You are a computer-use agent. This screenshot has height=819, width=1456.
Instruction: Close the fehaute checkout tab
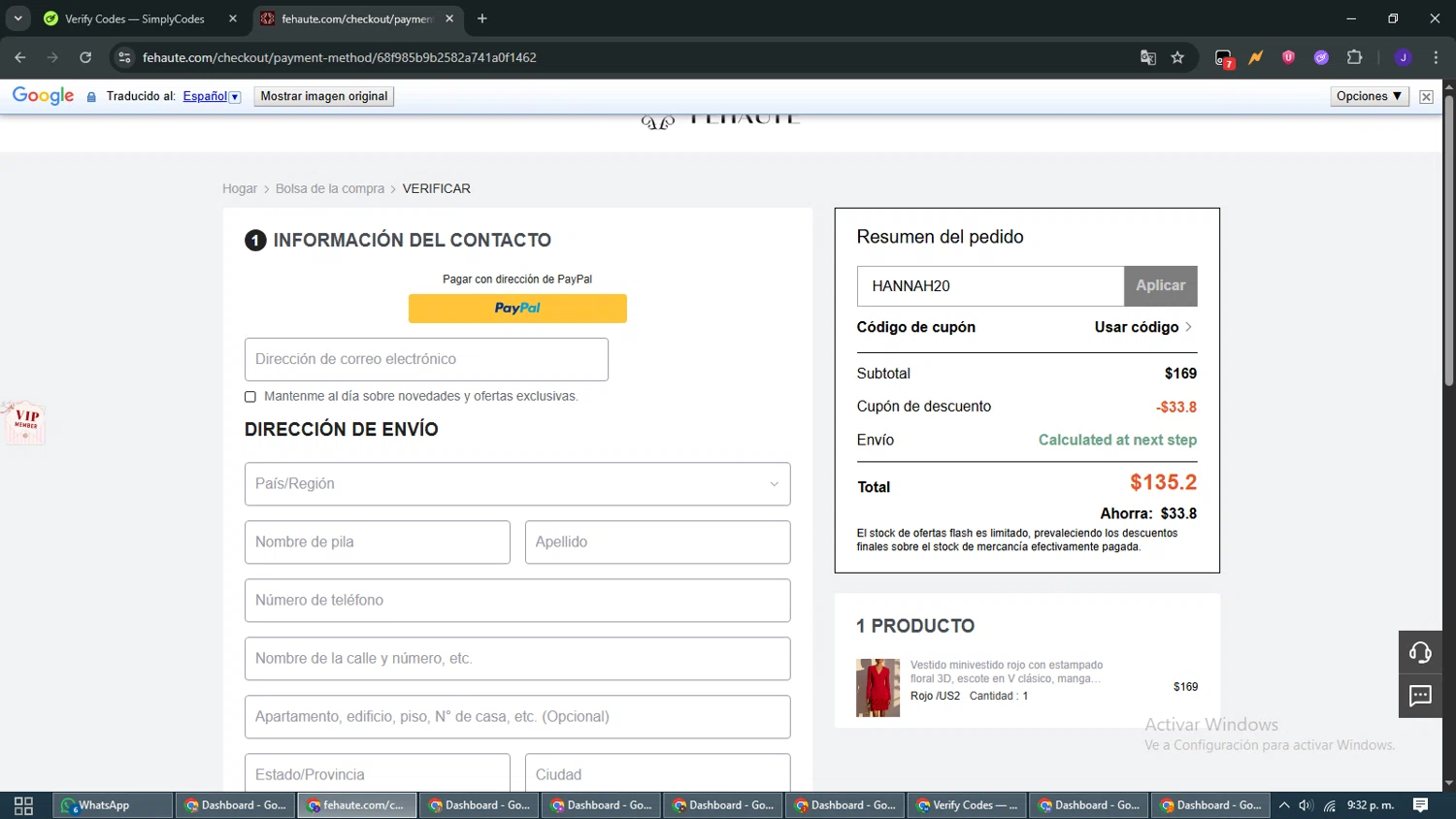449,18
